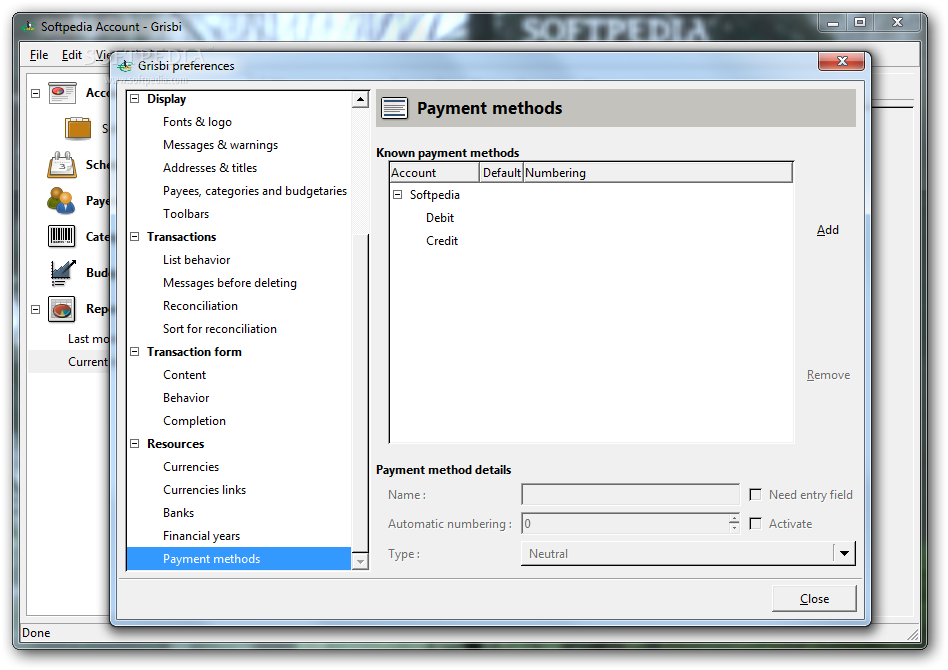Increase automatic numbering with up stepper arrow
The image size is (948, 670).
coord(734,518)
